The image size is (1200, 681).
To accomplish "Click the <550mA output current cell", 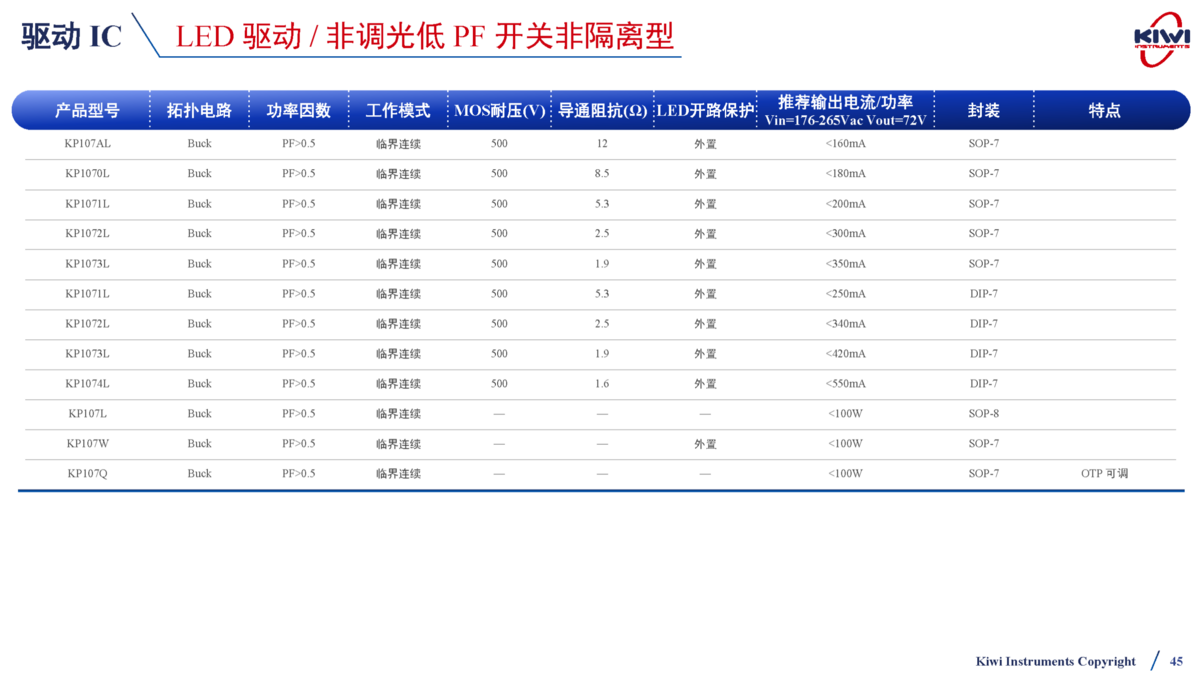I will click(845, 384).
